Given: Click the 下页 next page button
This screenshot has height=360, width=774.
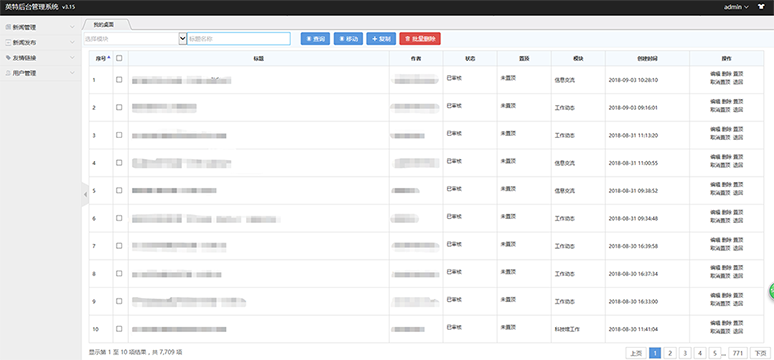Looking at the screenshot, I should coord(759,353).
